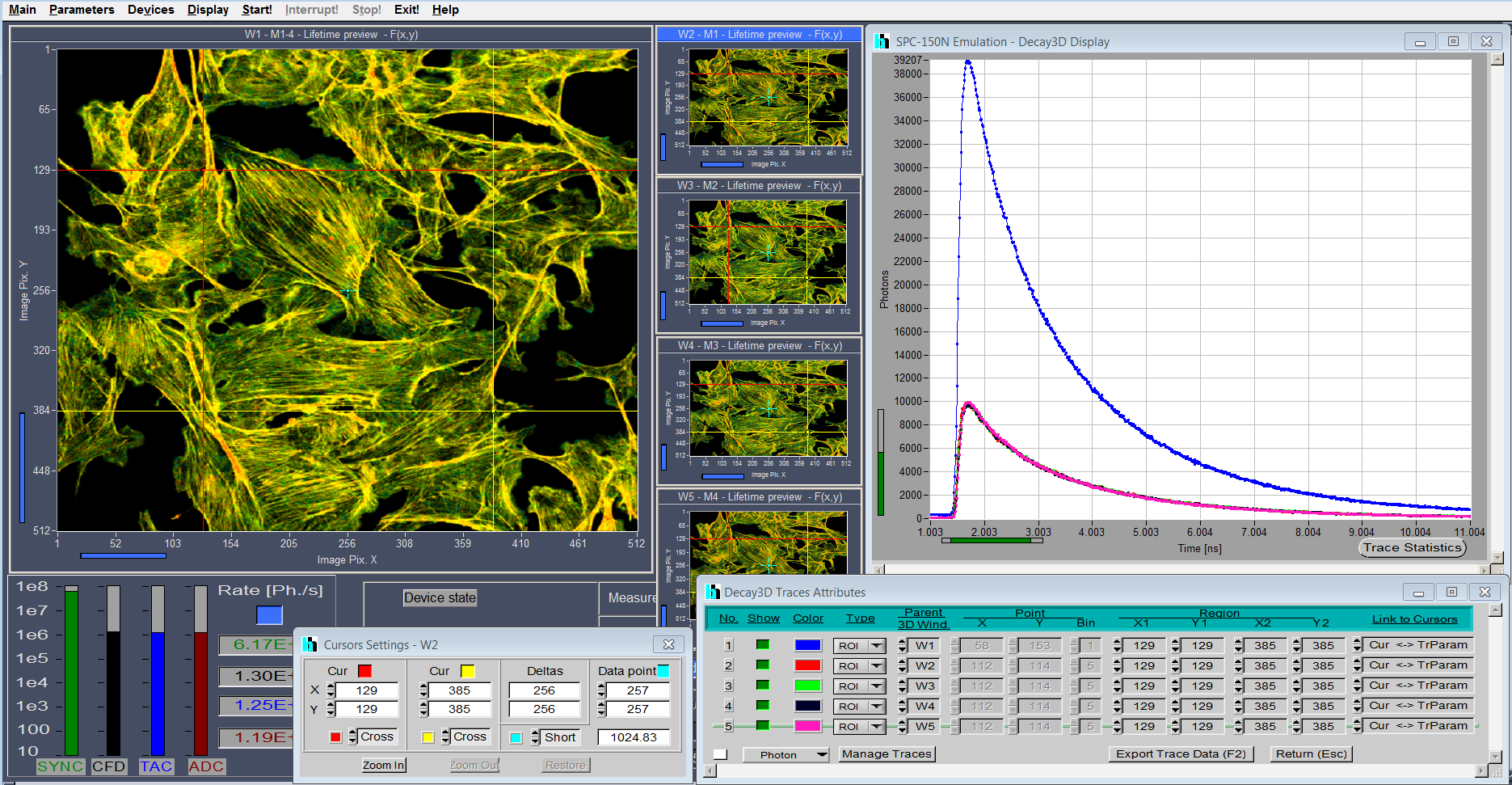Pick the magenta color swatch of trace 5
This screenshot has width=1512, height=785.
(x=808, y=726)
